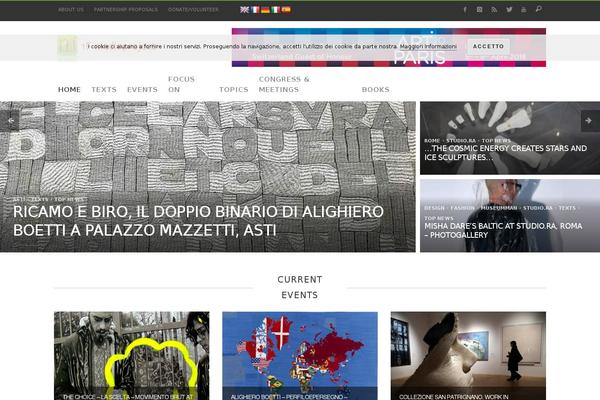
Task: Open the RSS feed icon
Action: [x=494, y=10]
